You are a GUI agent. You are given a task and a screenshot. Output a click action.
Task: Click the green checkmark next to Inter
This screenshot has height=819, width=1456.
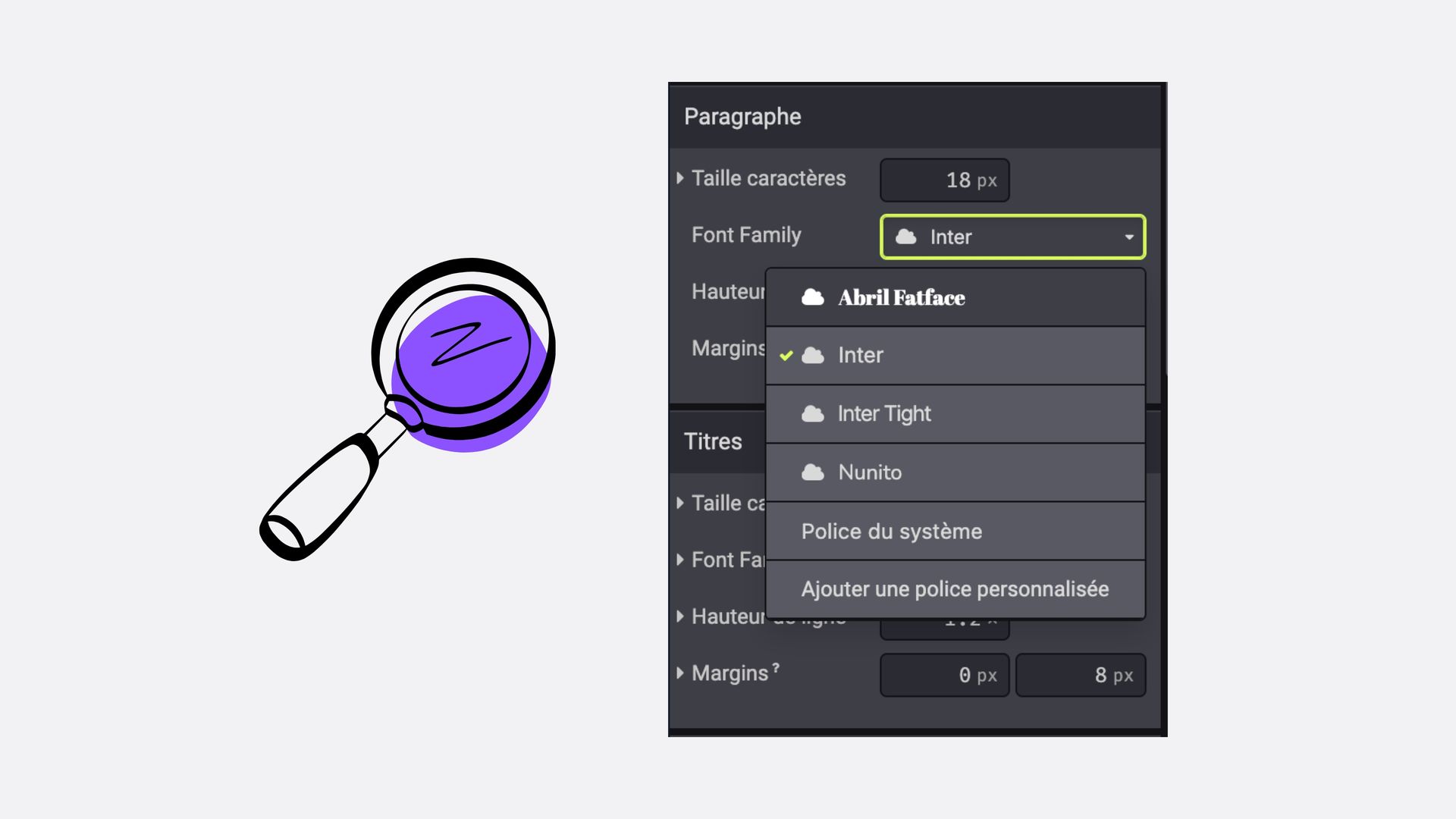[x=786, y=356]
